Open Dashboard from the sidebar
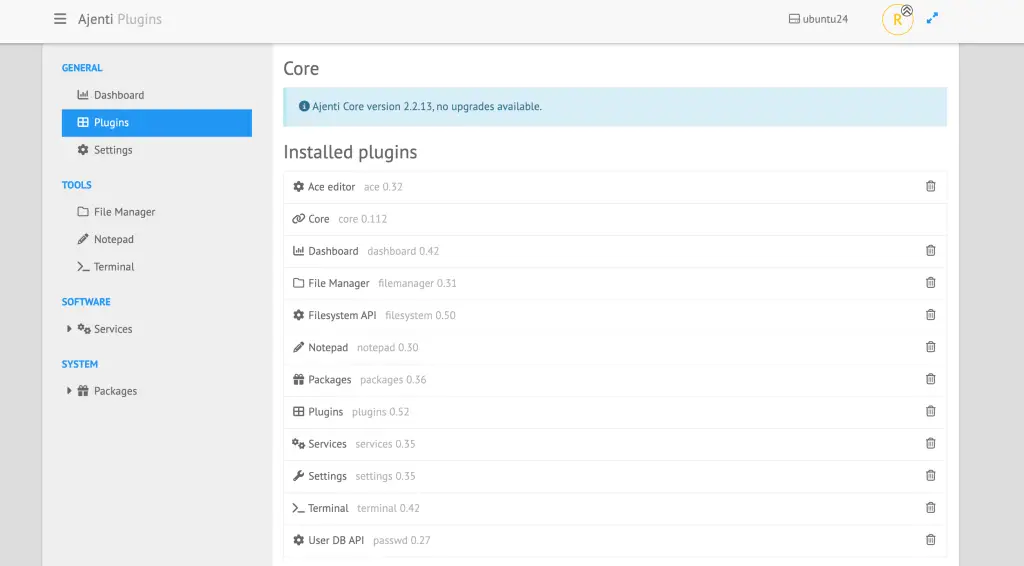Image resolution: width=1024 pixels, height=566 pixels. [x=157, y=95]
